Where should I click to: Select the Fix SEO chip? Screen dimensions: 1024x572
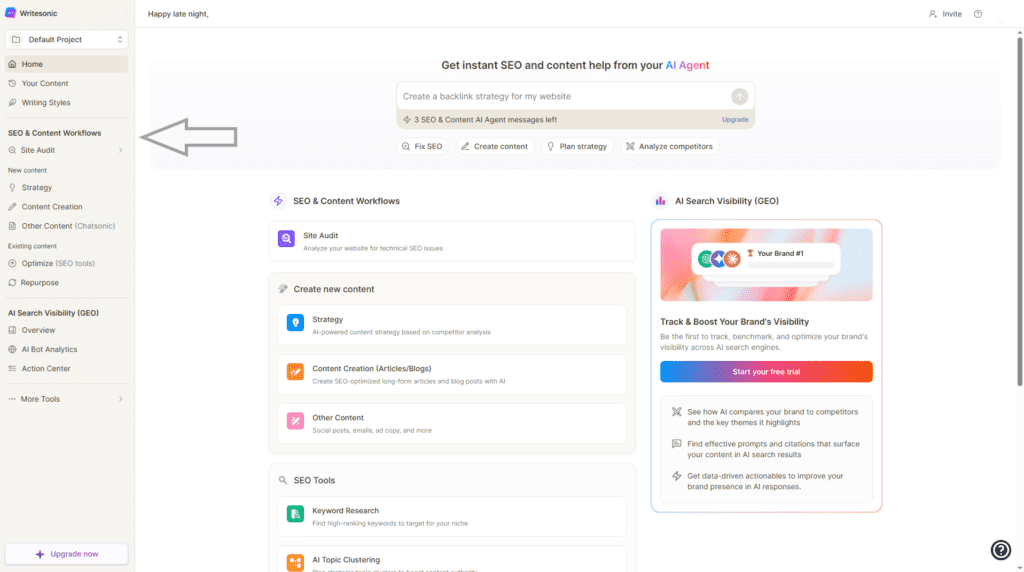423,146
